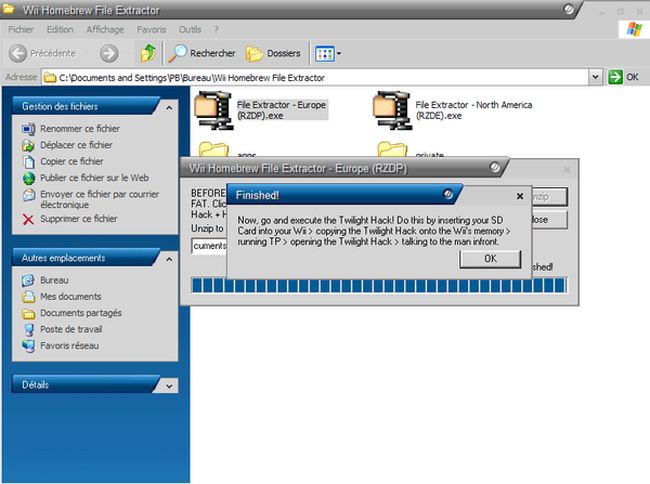The width and height of the screenshot is (650, 484).
Task: Click the File Extractor - Europe filename
Action: (x=281, y=110)
